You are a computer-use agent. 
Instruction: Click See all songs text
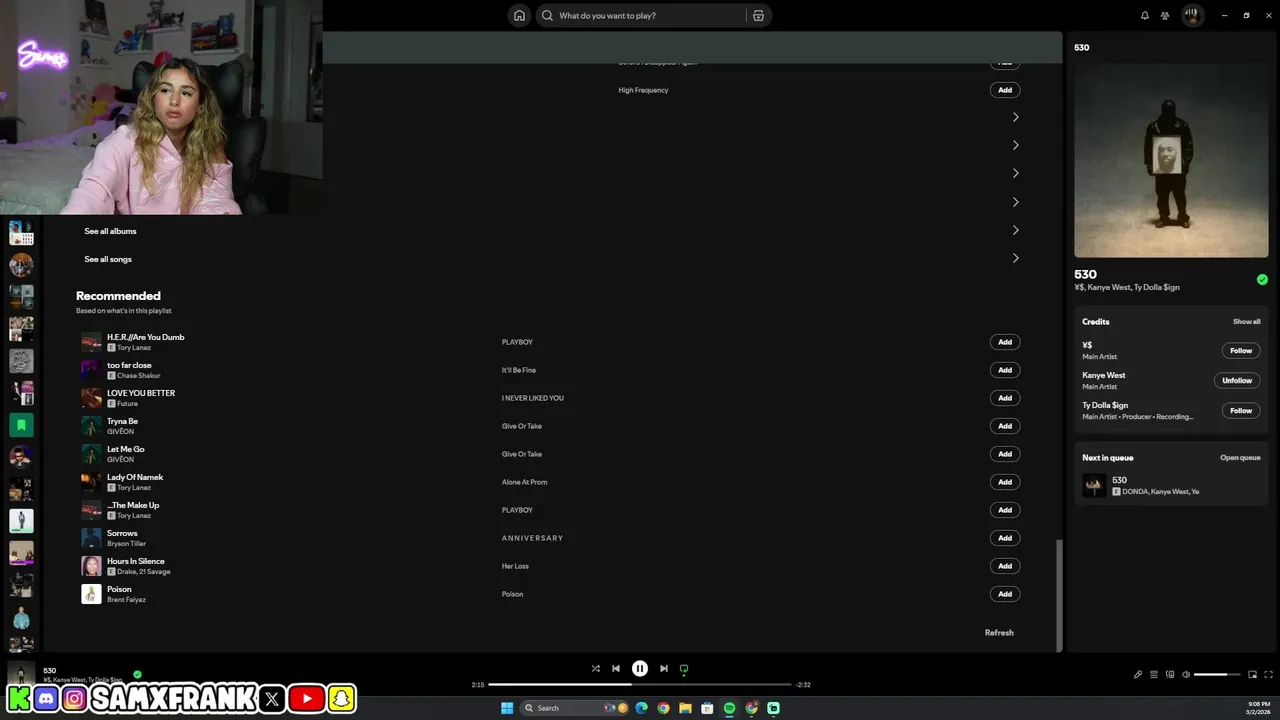108,259
